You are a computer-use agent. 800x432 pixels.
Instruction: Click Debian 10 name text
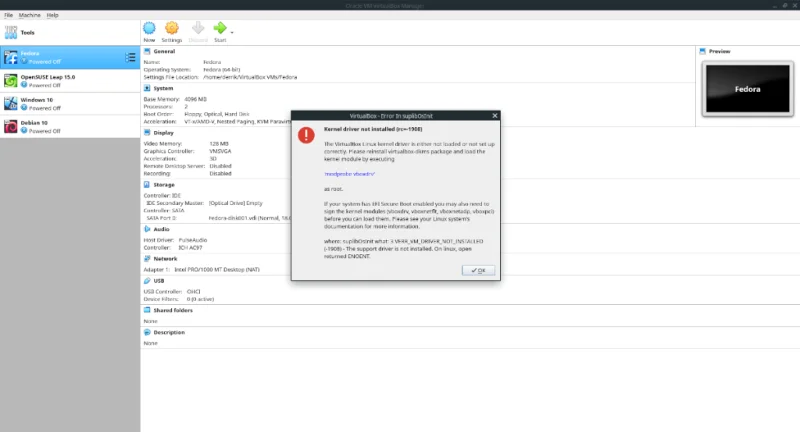coord(34,123)
